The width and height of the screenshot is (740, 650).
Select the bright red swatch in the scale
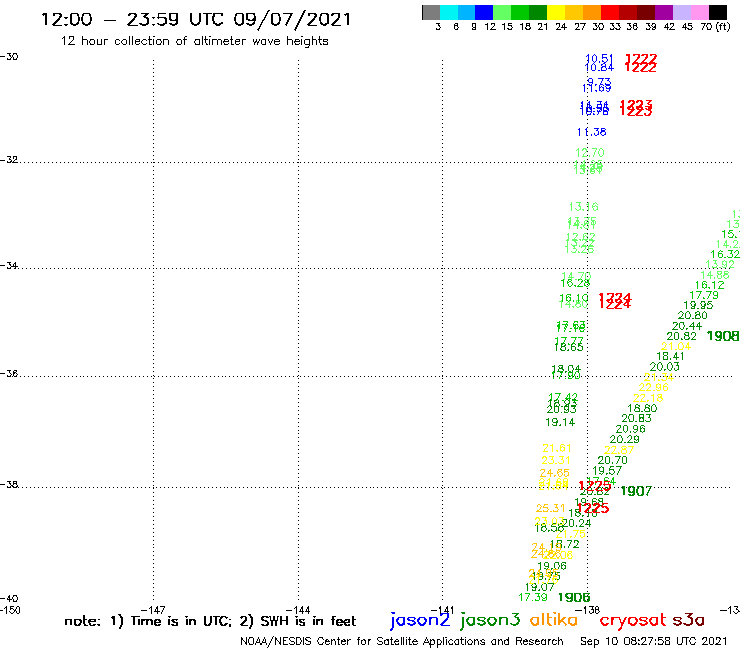610,12
